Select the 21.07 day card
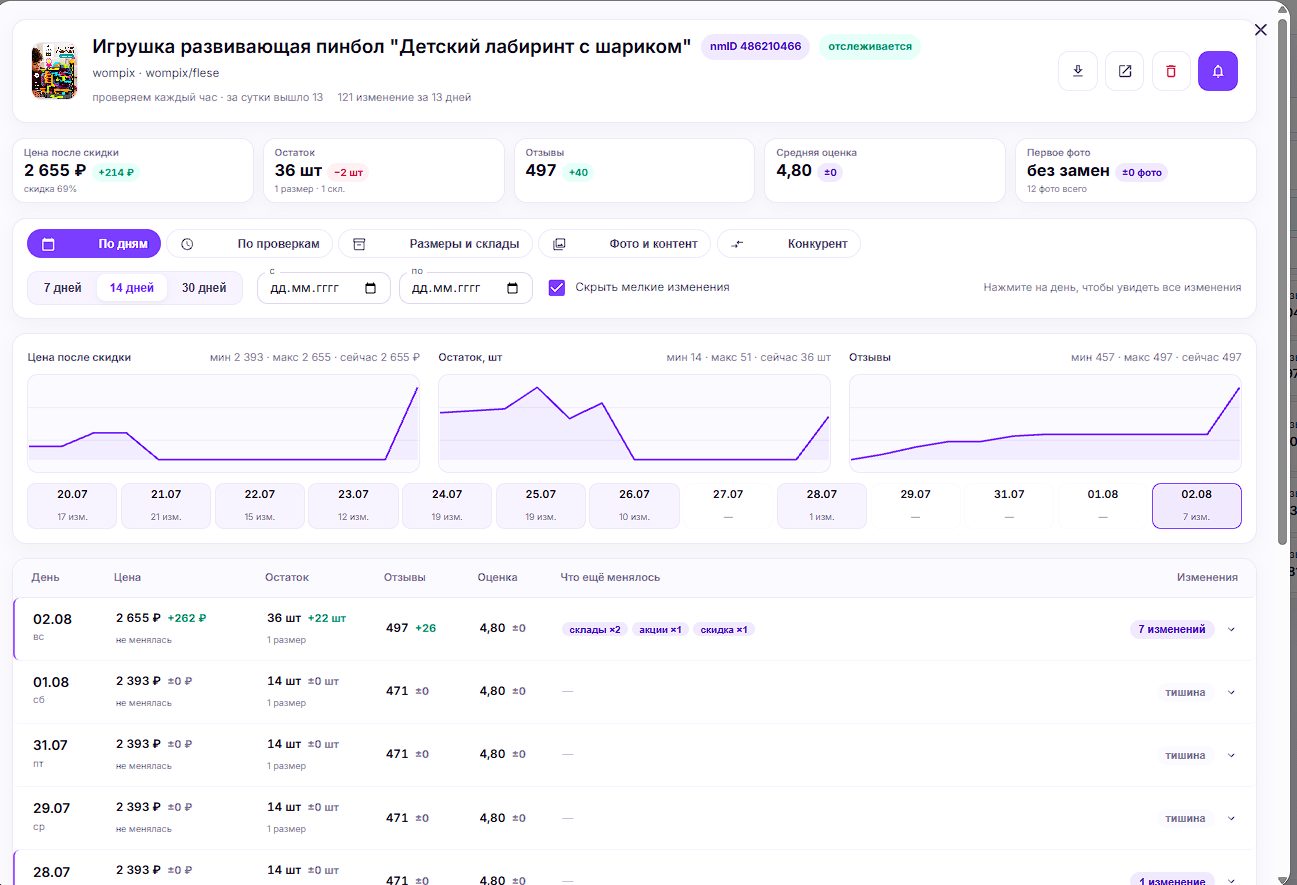 (166, 505)
